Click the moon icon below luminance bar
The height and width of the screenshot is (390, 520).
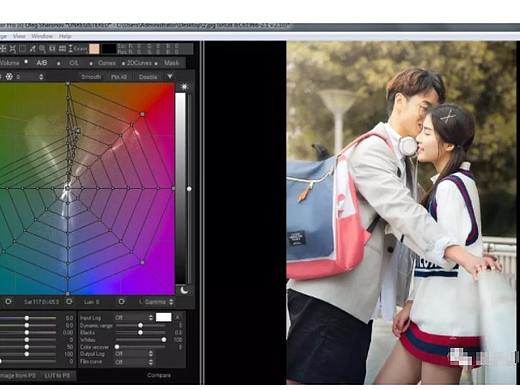(x=184, y=290)
